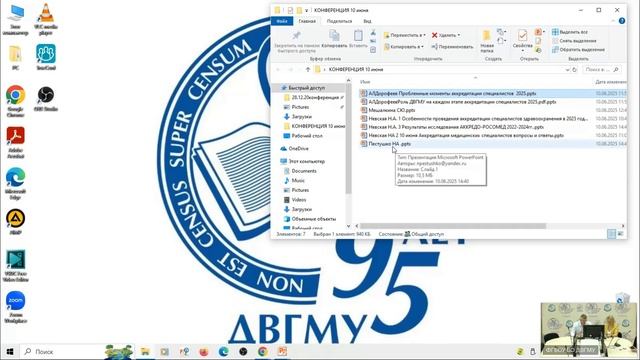This screenshot has width=640, height=360.
Task: Open the VSDC Free Video Editor shortcut
Action: click(x=16, y=266)
